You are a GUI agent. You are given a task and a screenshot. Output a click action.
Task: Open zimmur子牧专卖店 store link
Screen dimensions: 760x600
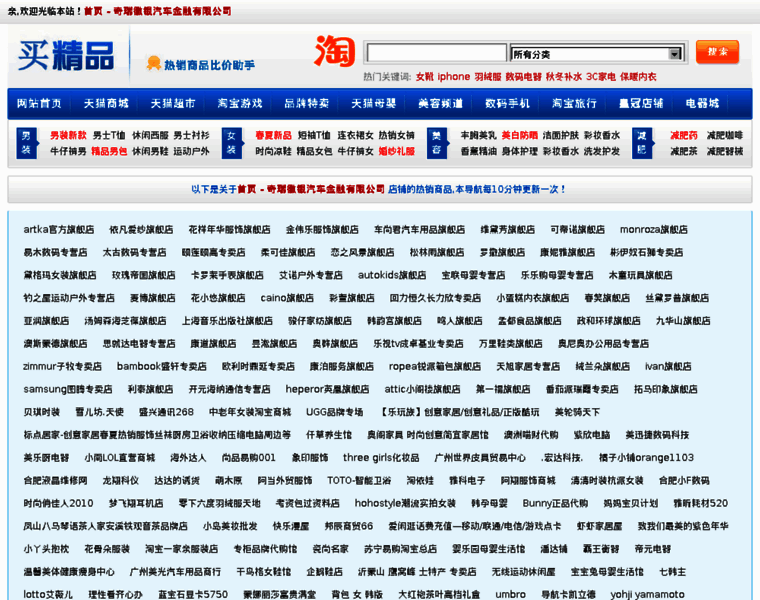click(63, 366)
